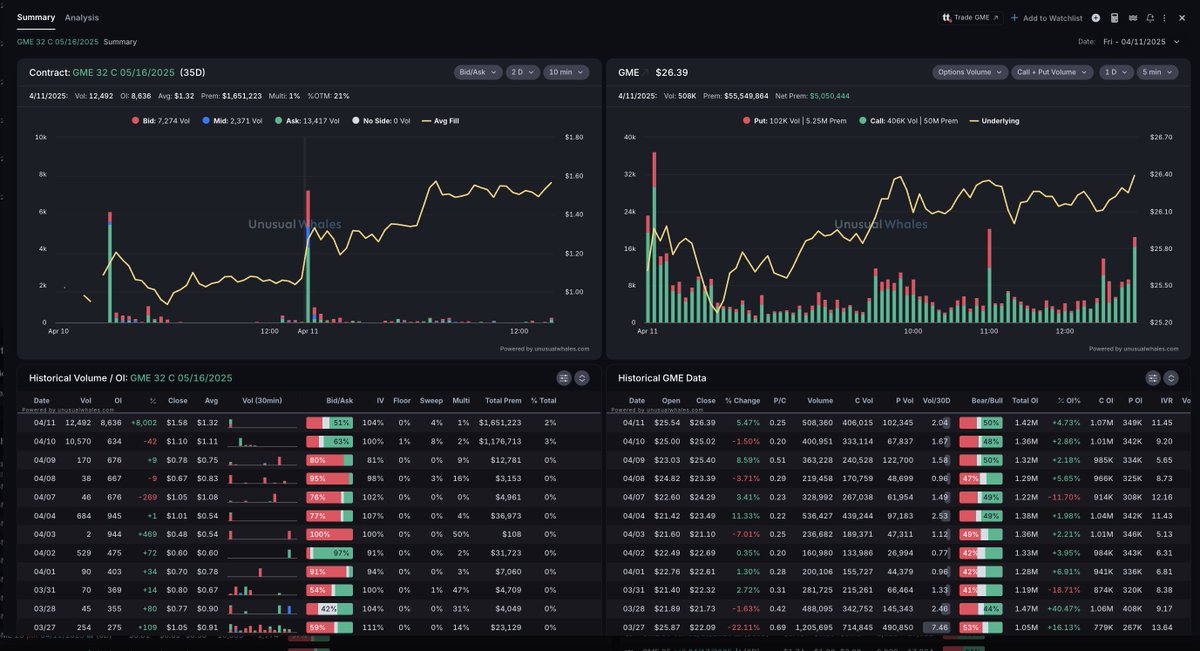
Task: Click the 51% Bid/Ask bar in 04/11 row
Action: click(329, 423)
